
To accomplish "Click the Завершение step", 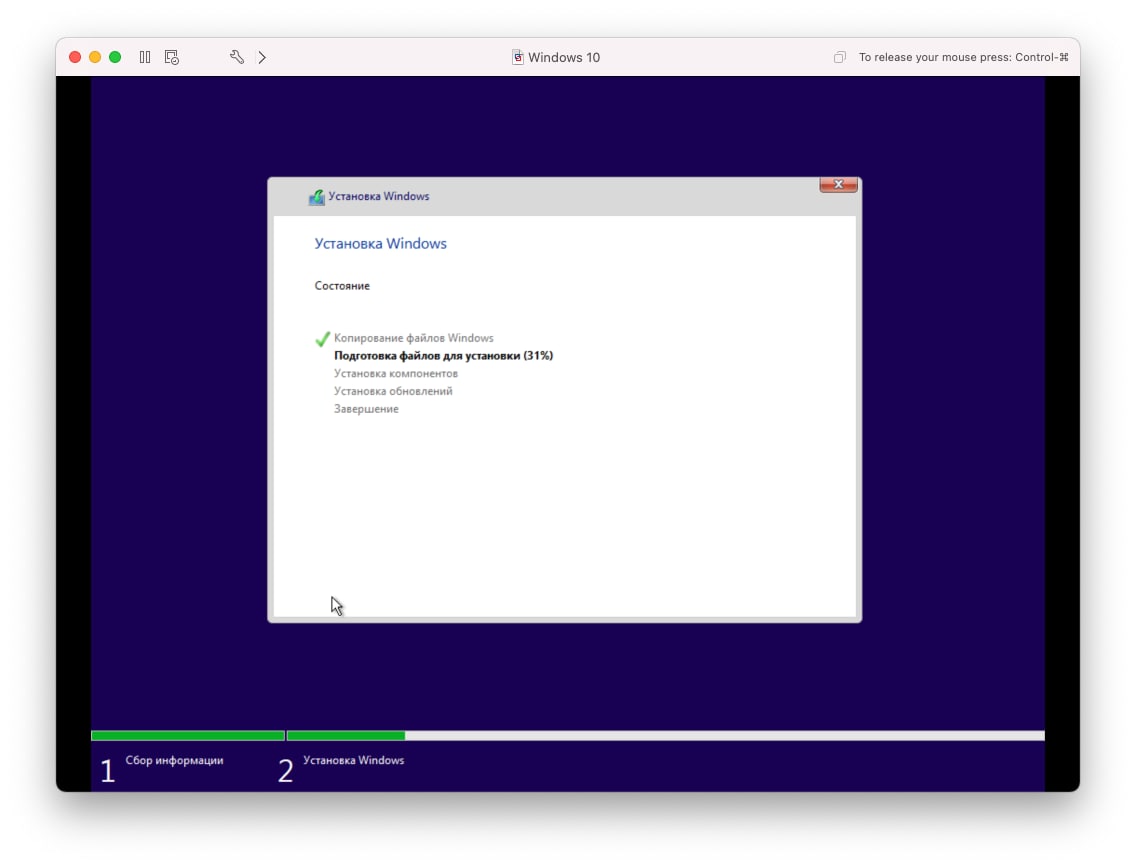I will click(366, 409).
